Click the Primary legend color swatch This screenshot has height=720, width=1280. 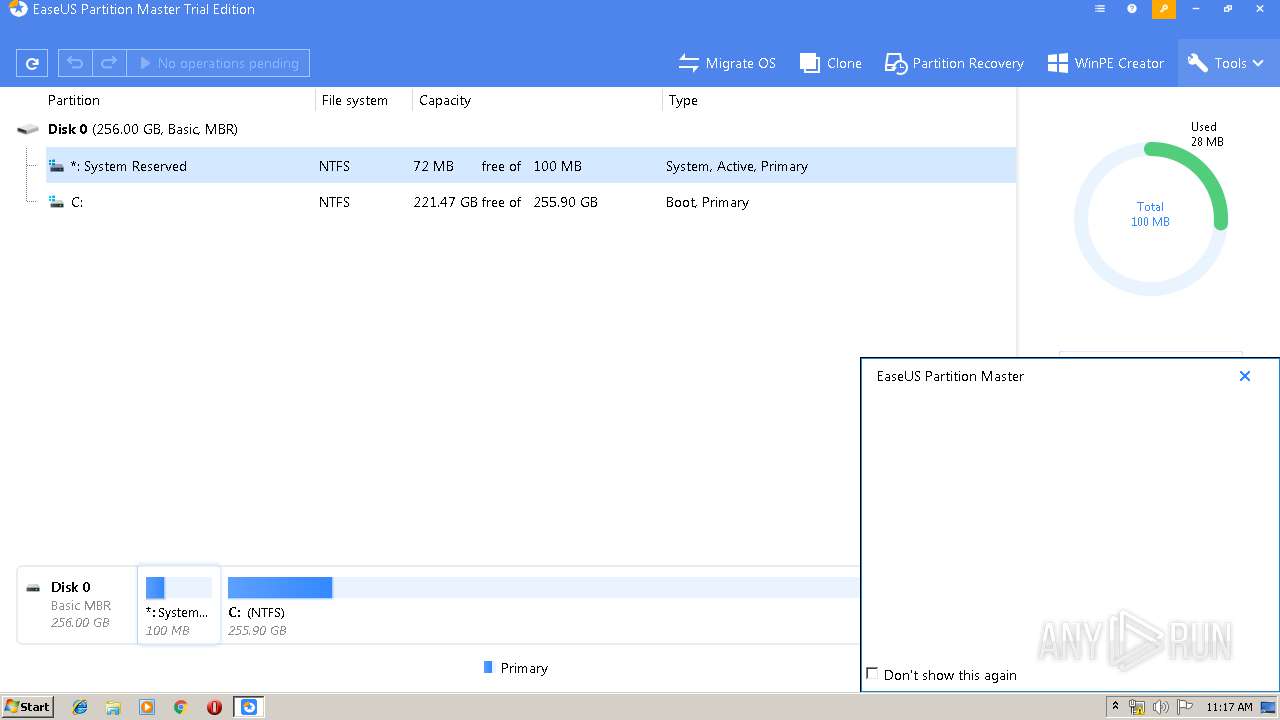click(488, 667)
